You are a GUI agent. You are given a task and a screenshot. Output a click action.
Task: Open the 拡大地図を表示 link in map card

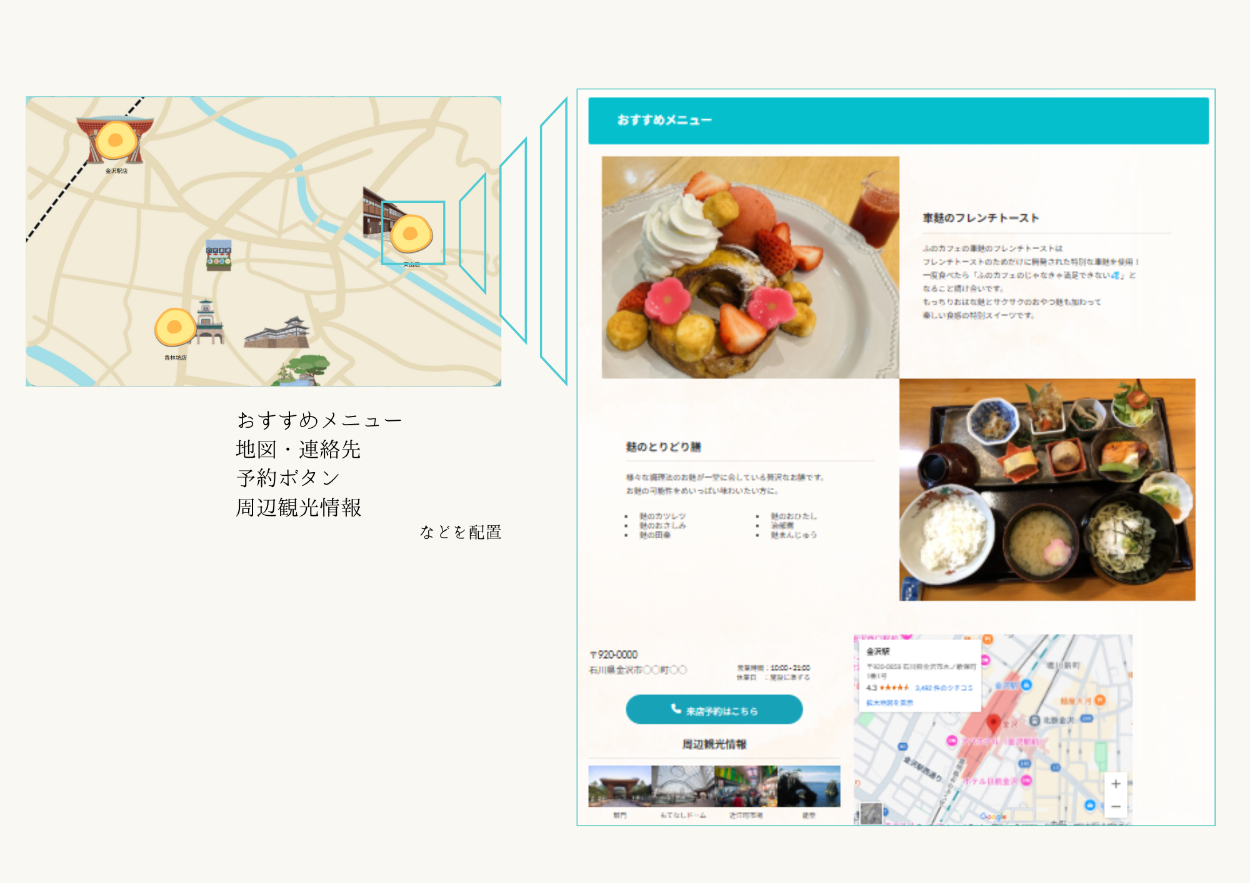click(x=889, y=702)
